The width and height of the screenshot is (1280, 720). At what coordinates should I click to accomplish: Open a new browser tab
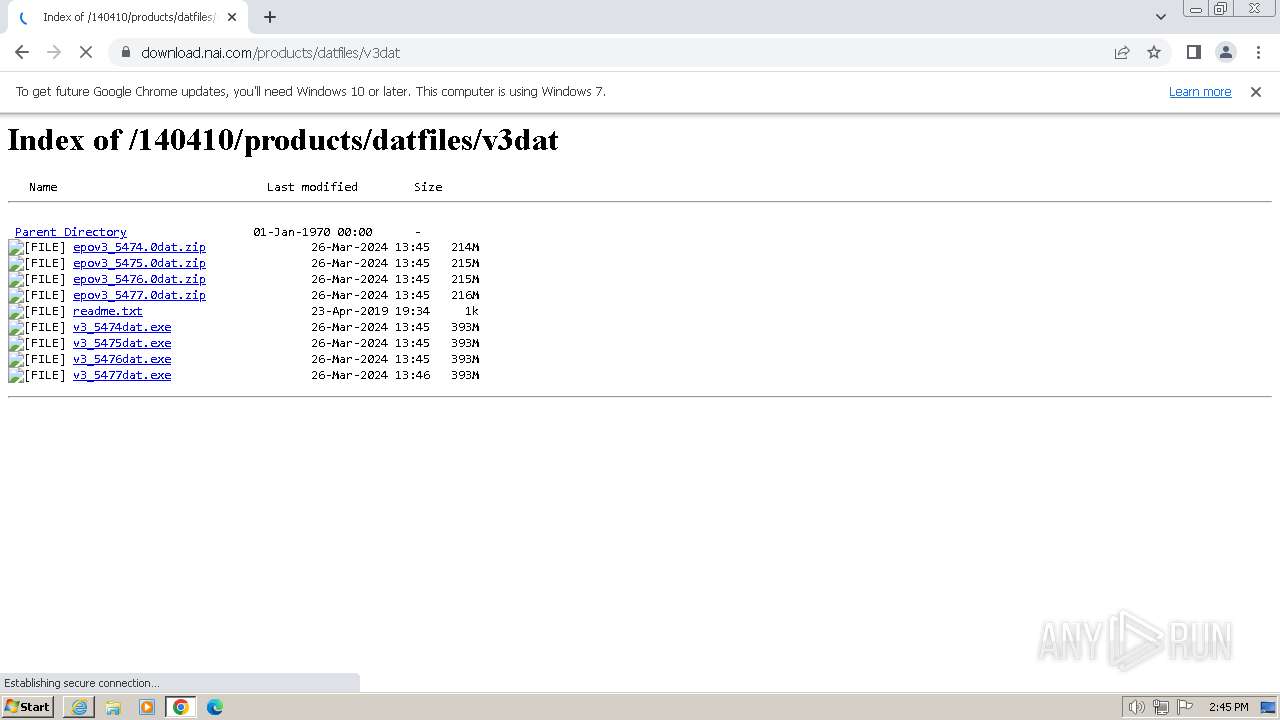click(270, 17)
